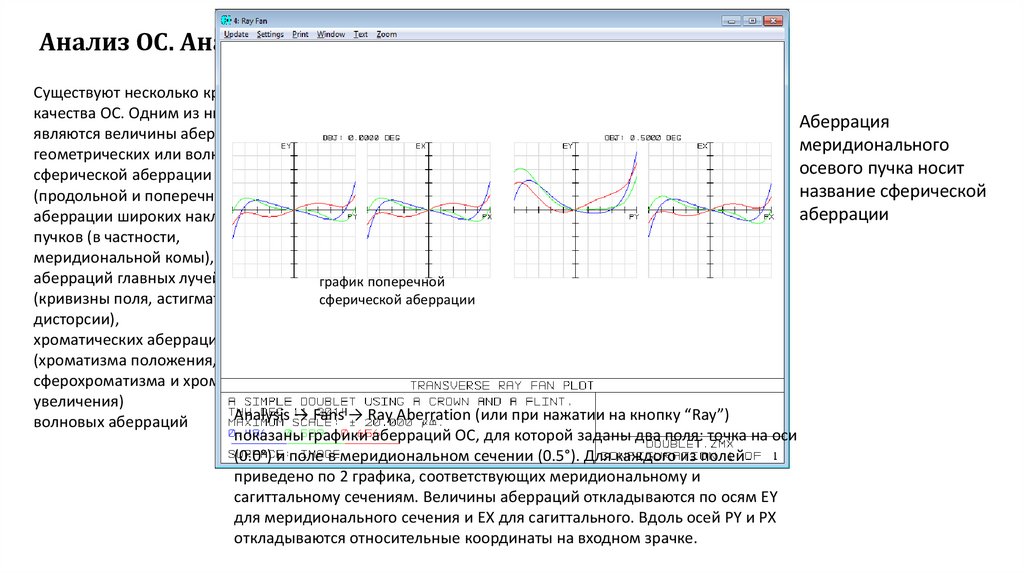Image resolution: width=1024 pixels, height=574 pixels.
Task: Maximize the Ray Fan window
Action: [x=752, y=21]
